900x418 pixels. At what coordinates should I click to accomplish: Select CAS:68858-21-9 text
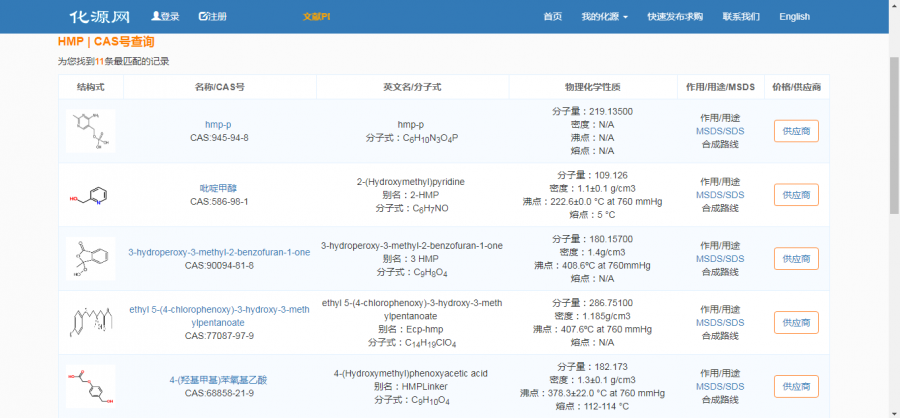pos(219,393)
